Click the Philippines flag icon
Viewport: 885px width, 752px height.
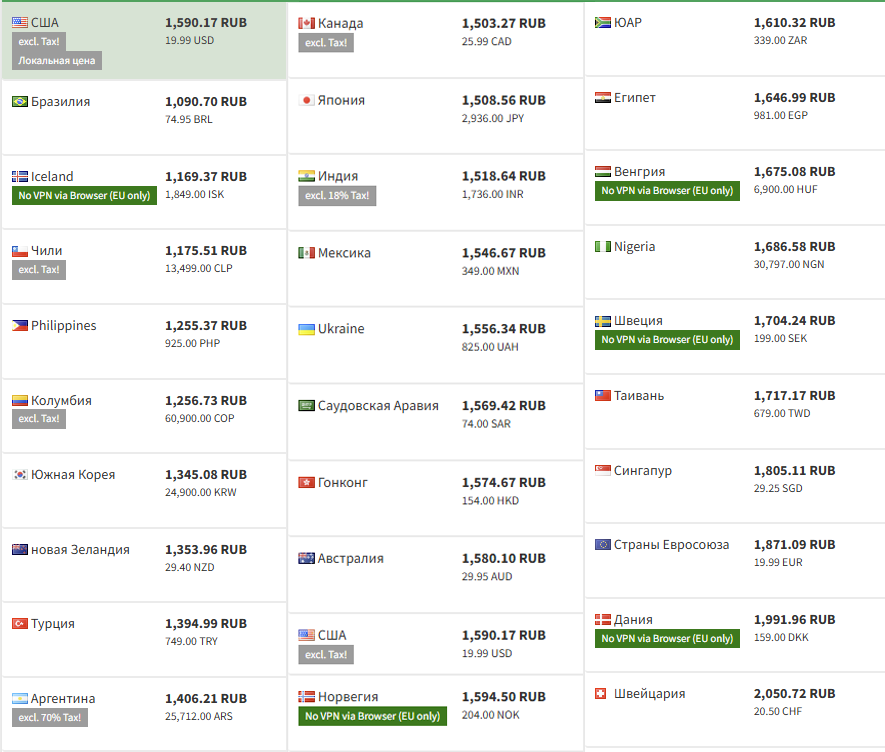coord(20,325)
